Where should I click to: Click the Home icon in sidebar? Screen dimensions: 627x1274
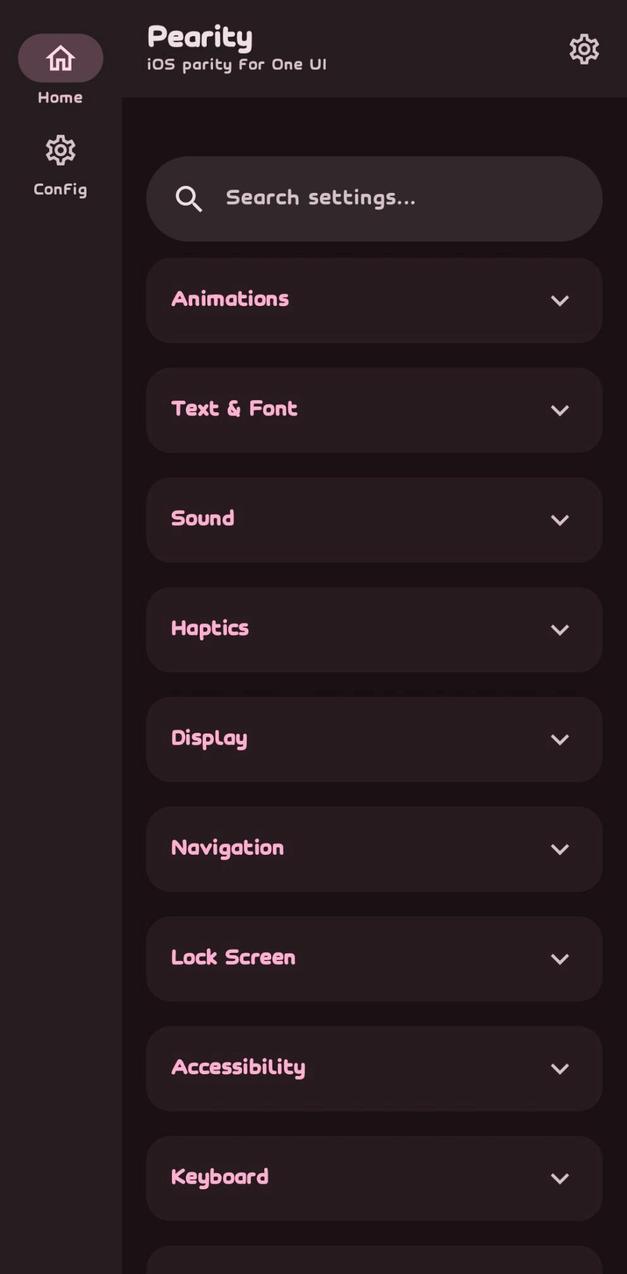[x=60, y=58]
